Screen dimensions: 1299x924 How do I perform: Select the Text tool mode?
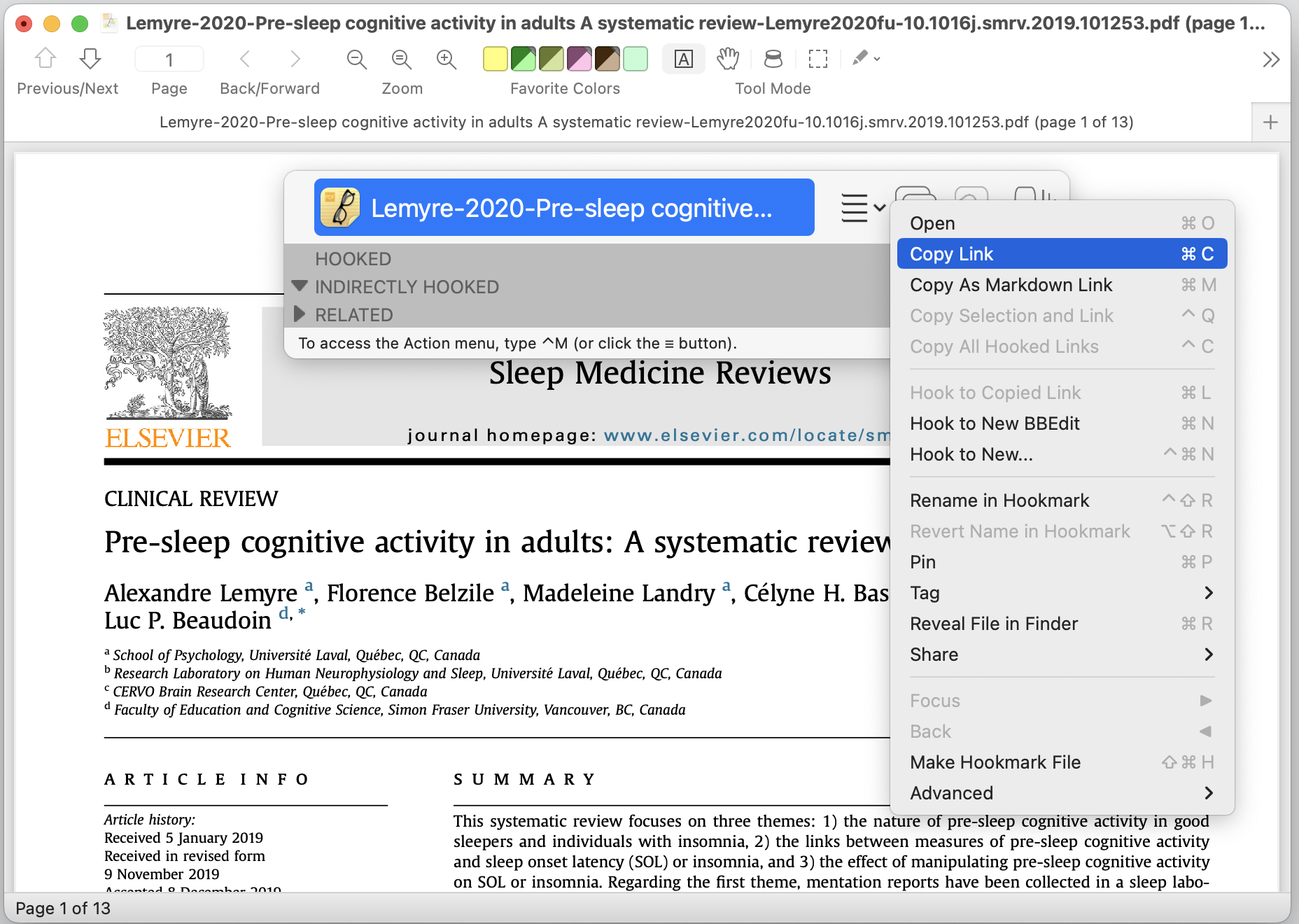point(684,59)
